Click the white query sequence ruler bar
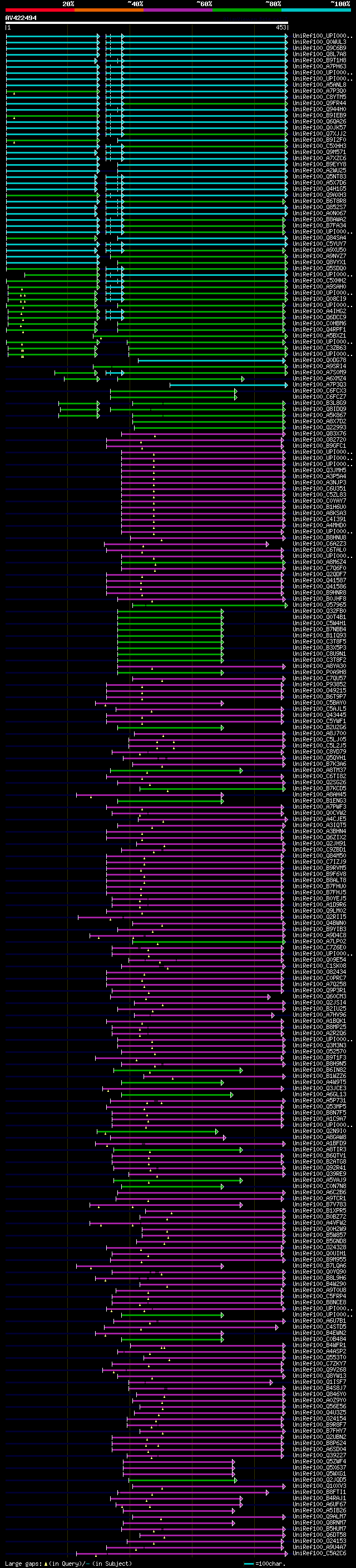The image size is (356, 1568). 147,22
